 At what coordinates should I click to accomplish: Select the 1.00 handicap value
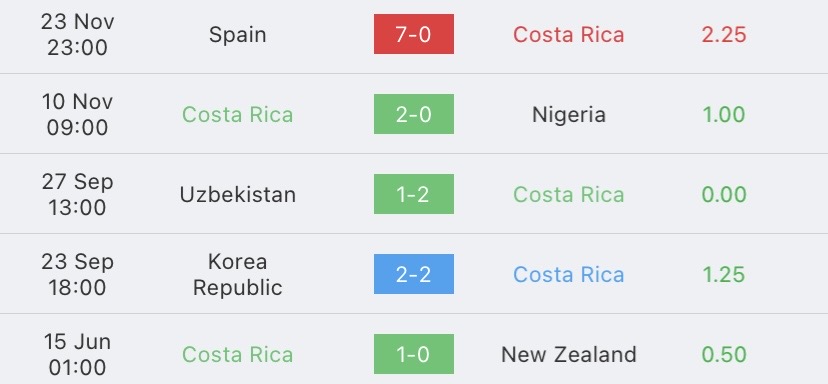point(723,115)
